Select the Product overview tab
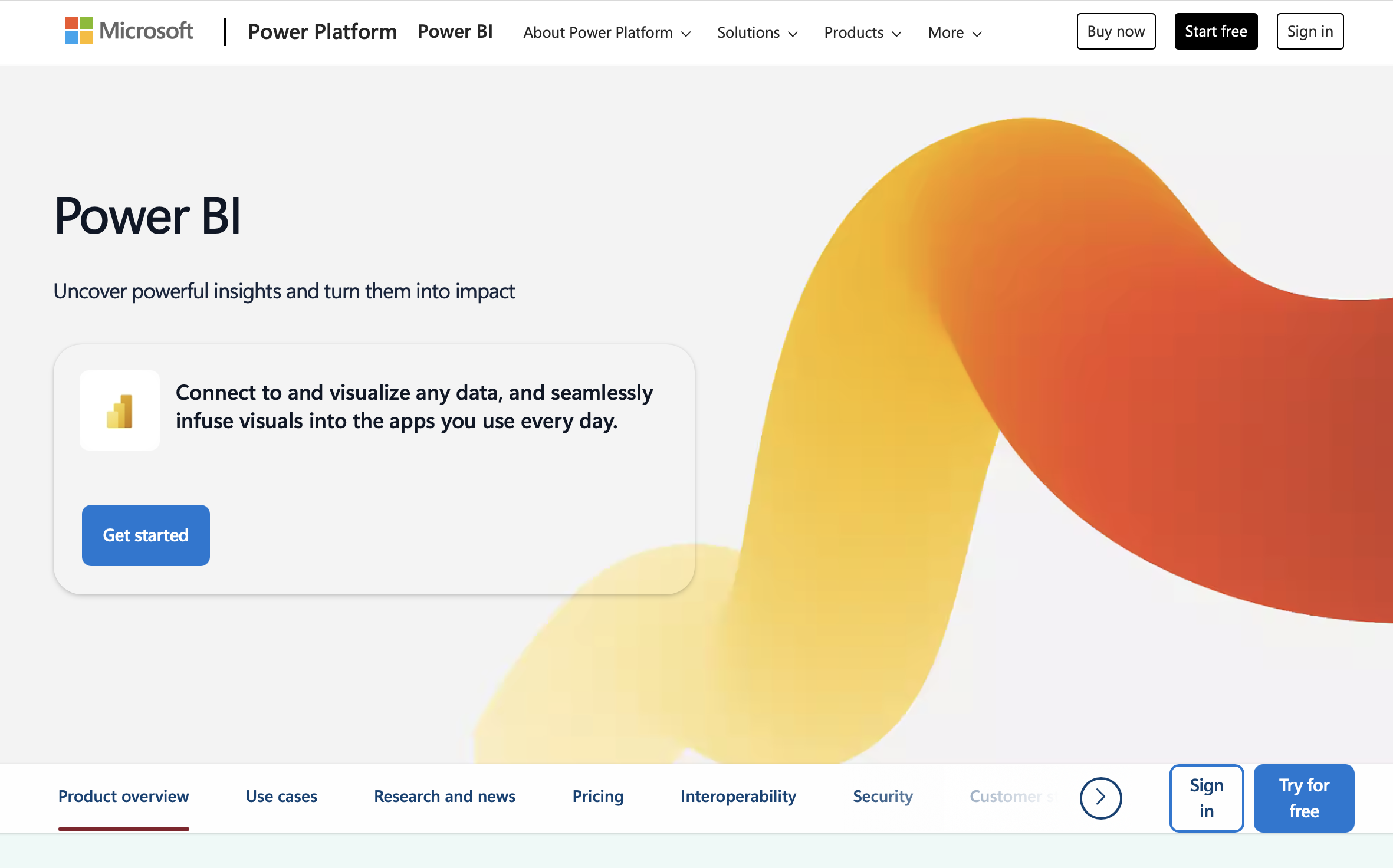This screenshot has width=1393, height=868. coord(123,796)
